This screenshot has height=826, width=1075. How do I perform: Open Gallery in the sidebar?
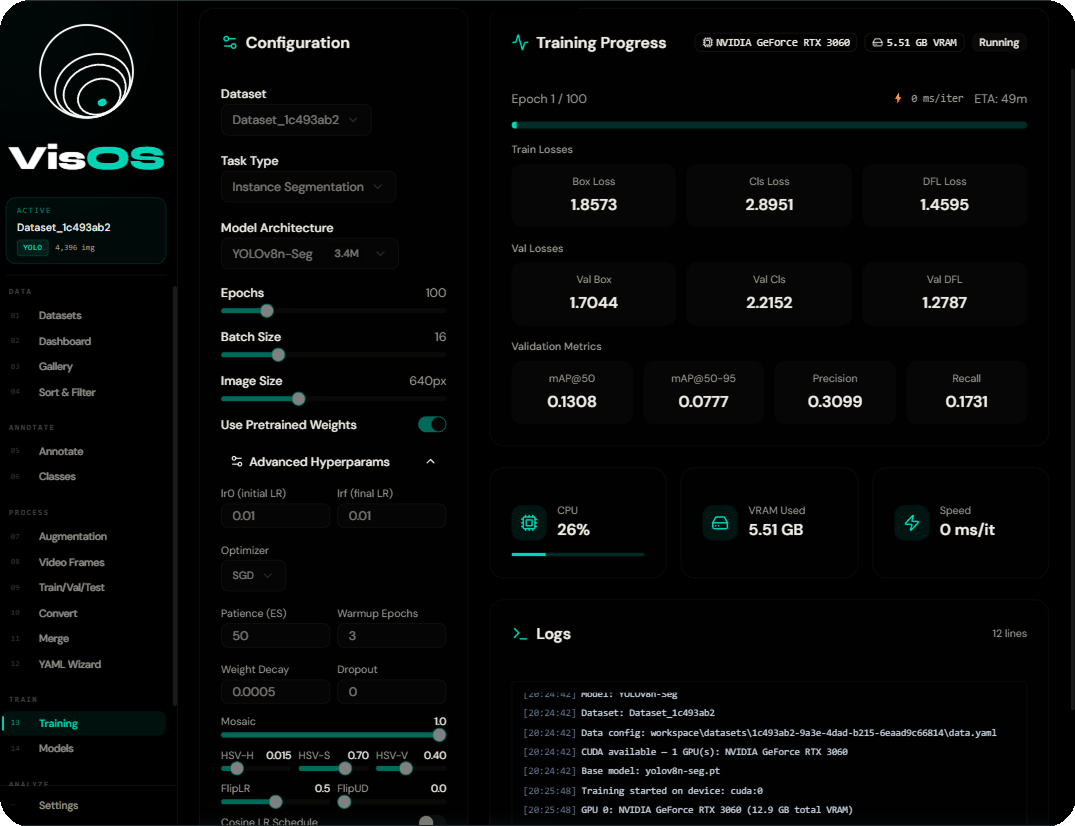(56, 367)
